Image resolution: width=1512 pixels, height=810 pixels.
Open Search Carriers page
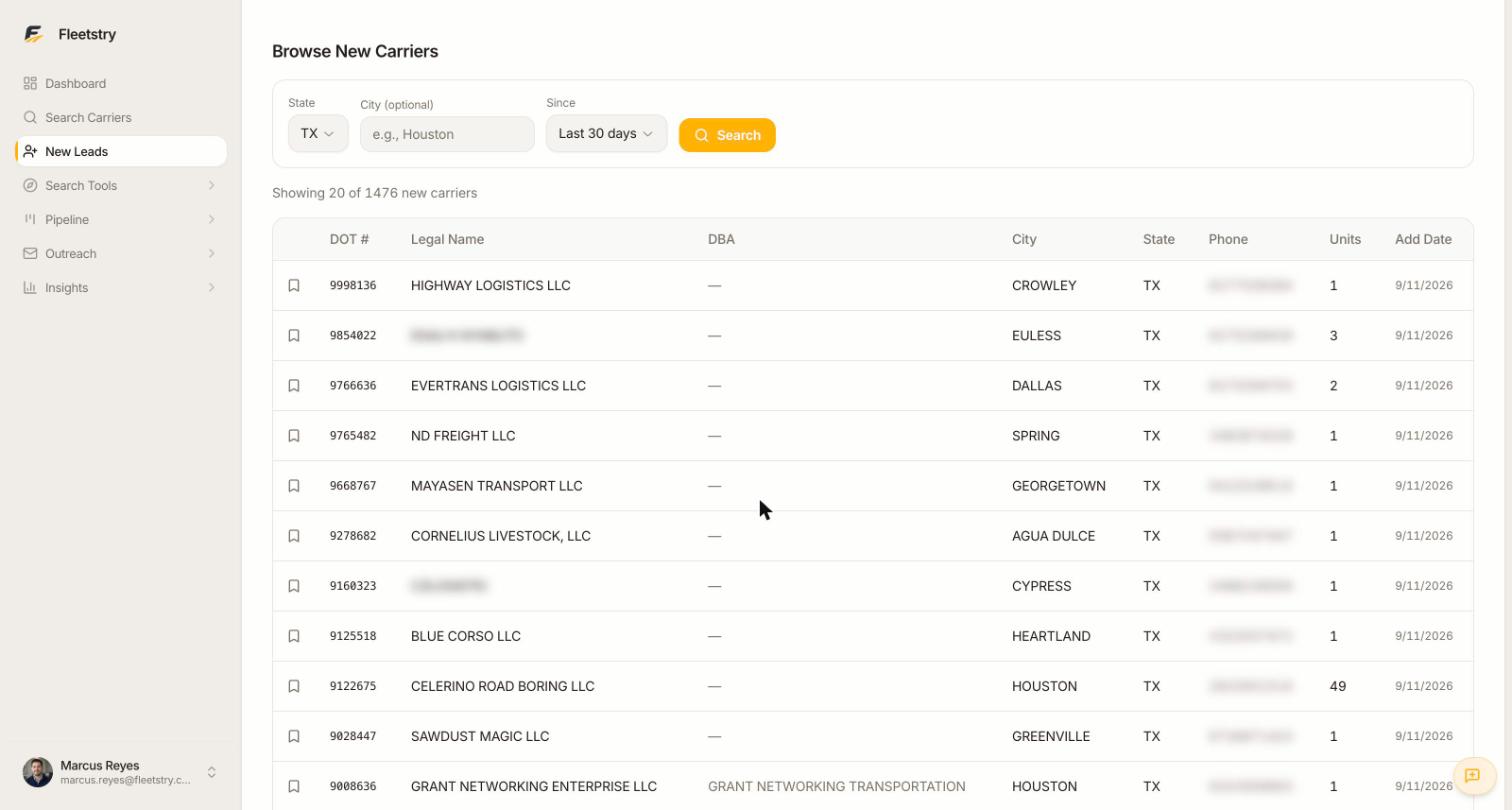click(x=121, y=118)
